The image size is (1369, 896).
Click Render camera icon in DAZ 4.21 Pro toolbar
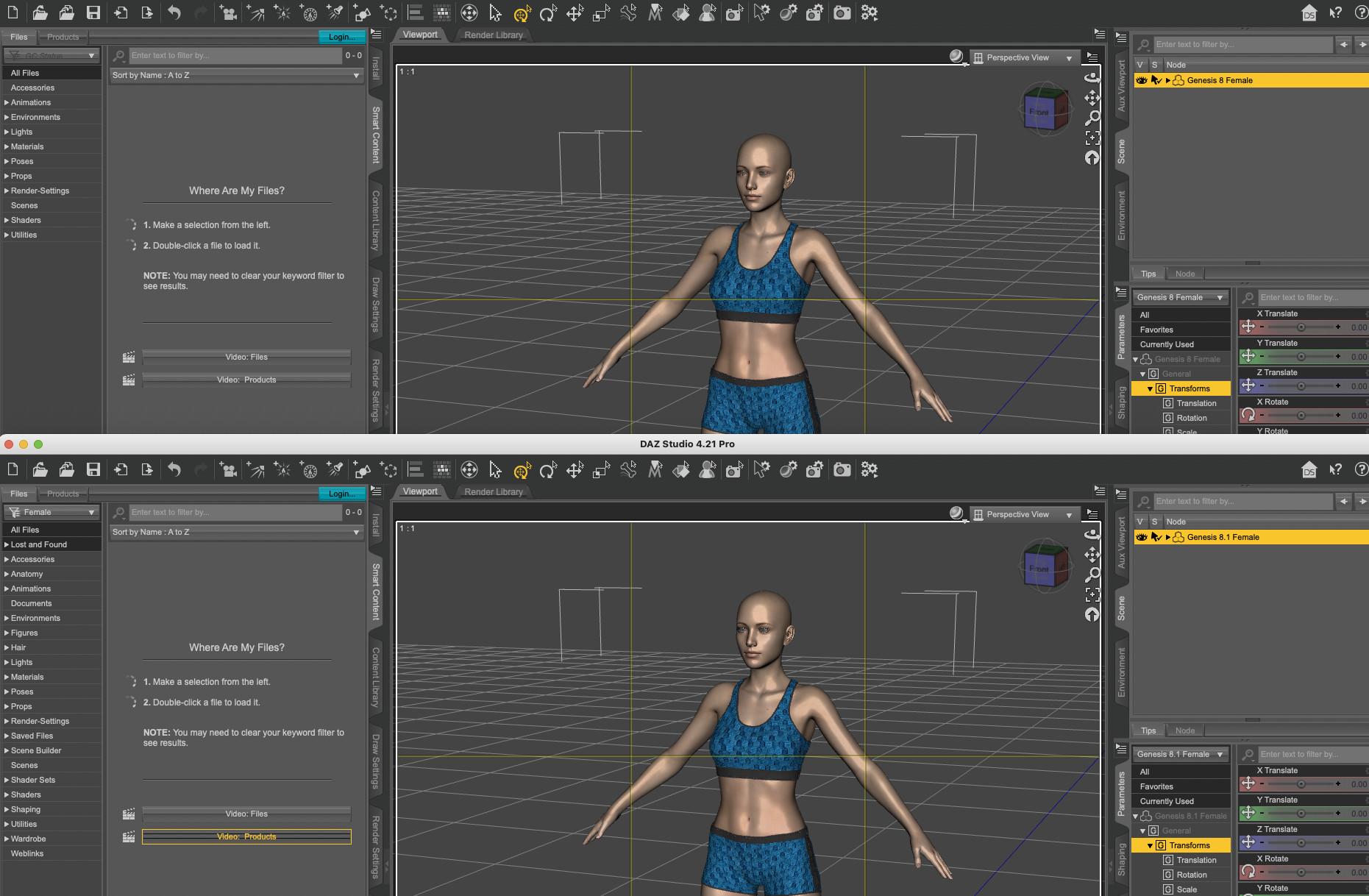point(842,469)
